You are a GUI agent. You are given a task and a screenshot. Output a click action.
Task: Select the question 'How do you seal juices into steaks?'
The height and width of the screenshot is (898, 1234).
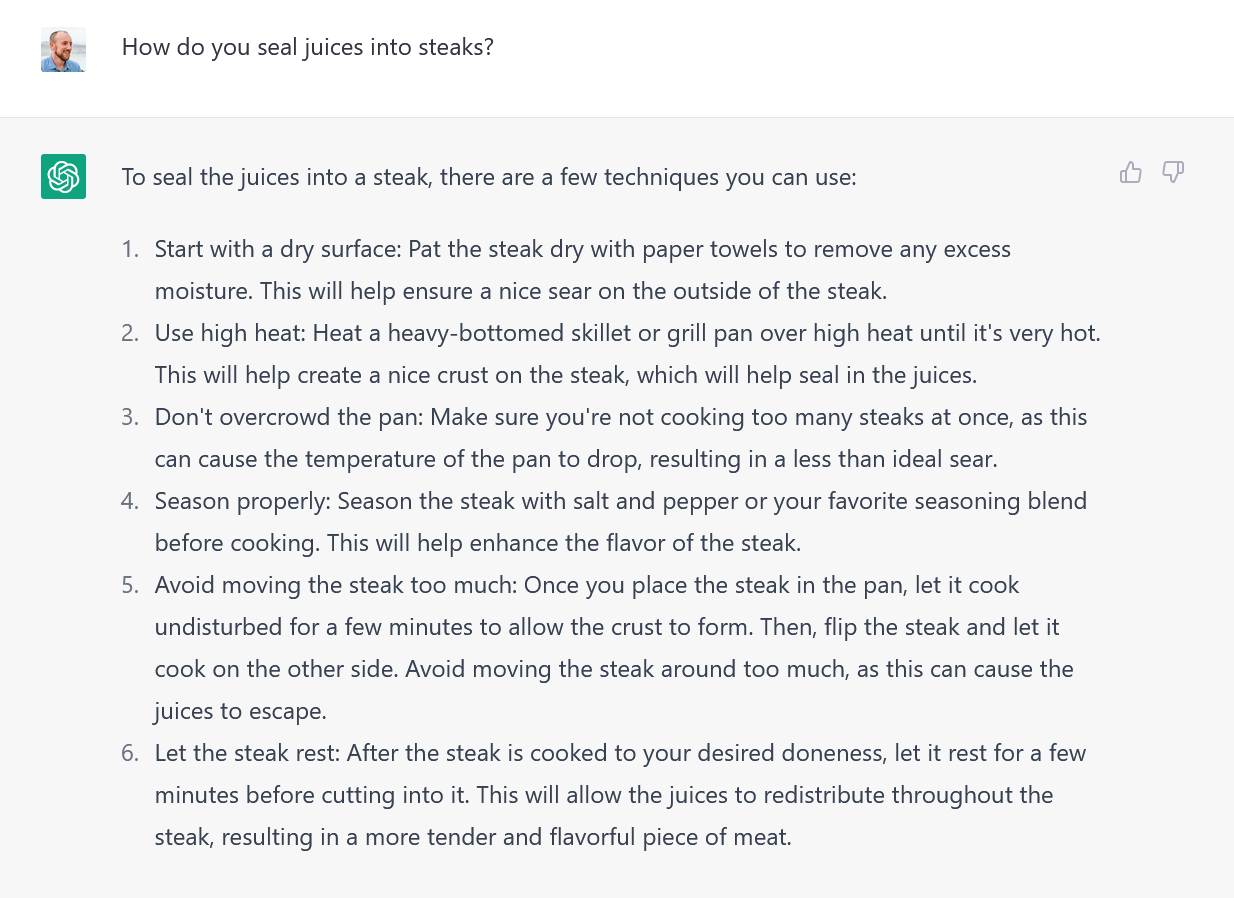[307, 46]
